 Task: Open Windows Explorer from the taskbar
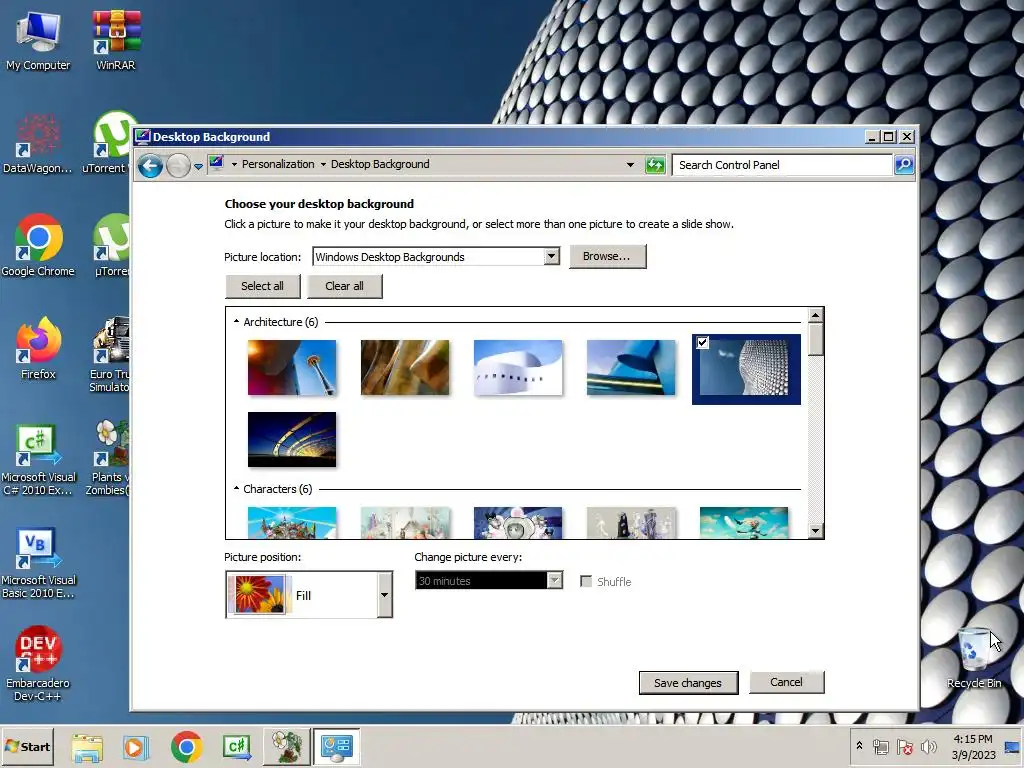click(x=87, y=747)
